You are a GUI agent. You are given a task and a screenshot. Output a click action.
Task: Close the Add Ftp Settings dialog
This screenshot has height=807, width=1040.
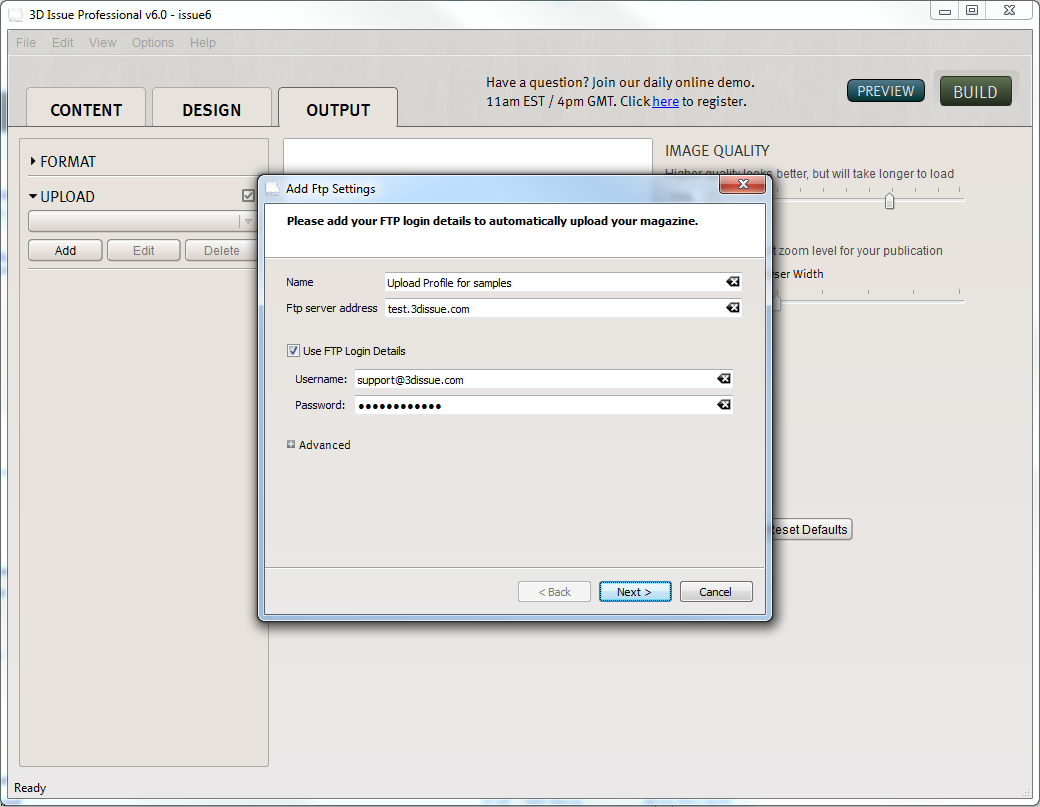click(743, 186)
